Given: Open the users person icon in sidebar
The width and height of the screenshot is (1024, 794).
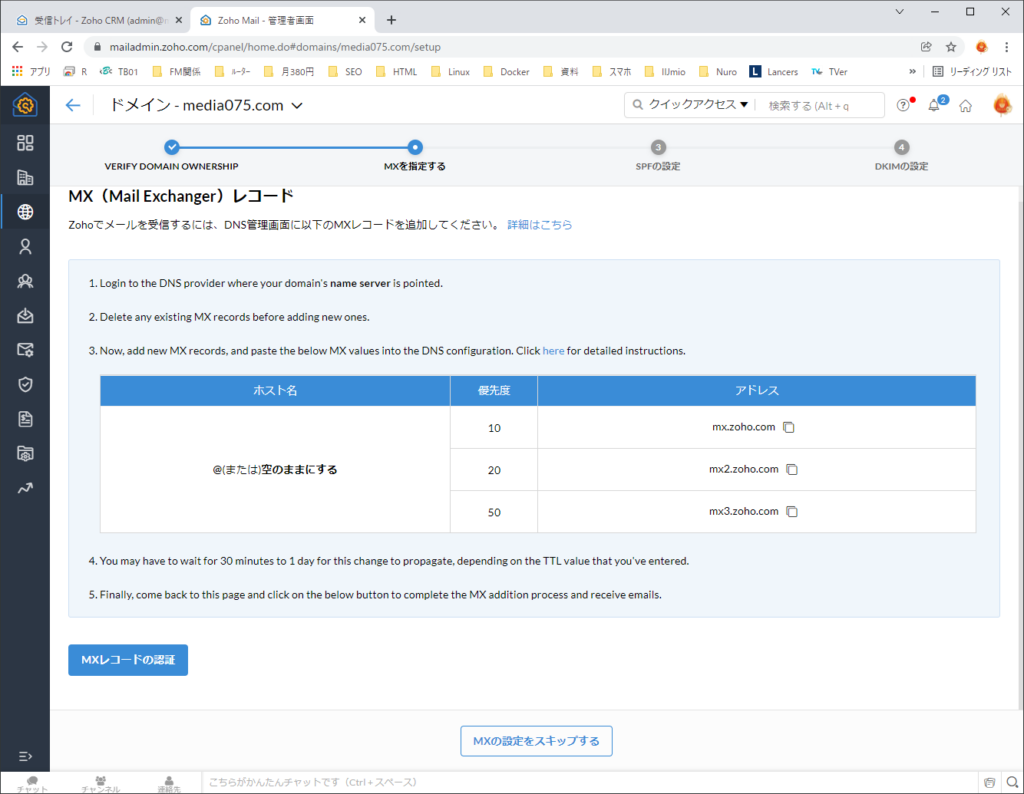Looking at the screenshot, I should 25,247.
